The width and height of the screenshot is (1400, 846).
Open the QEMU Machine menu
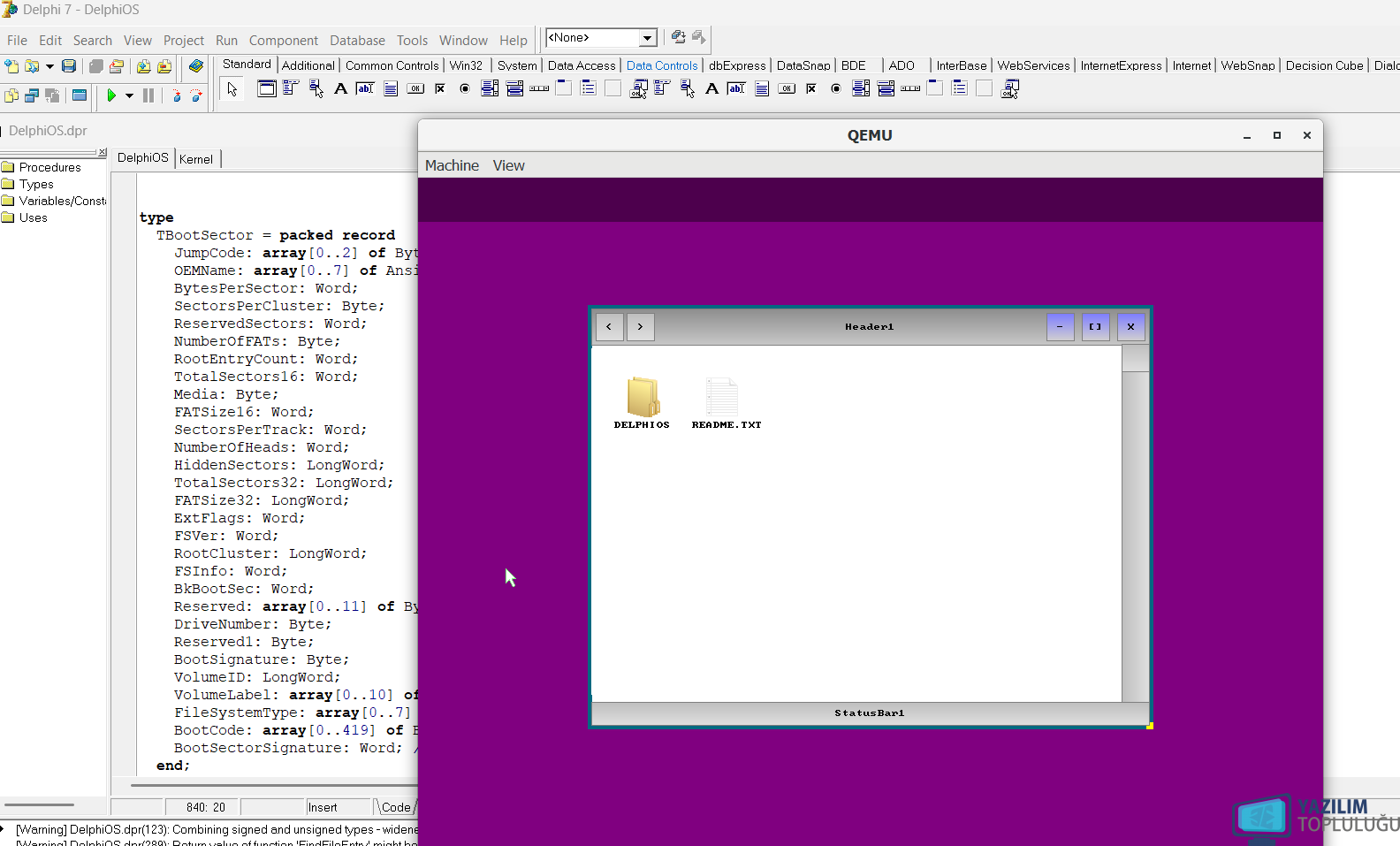point(452,165)
